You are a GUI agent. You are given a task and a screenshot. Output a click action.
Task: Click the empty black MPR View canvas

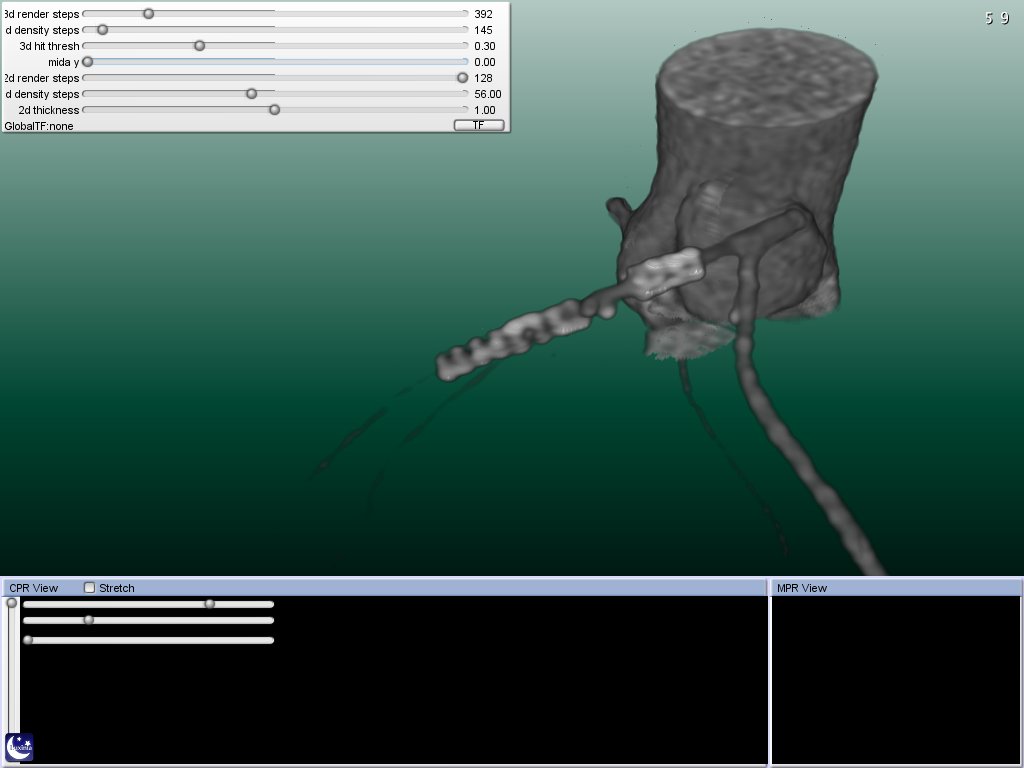click(x=896, y=680)
